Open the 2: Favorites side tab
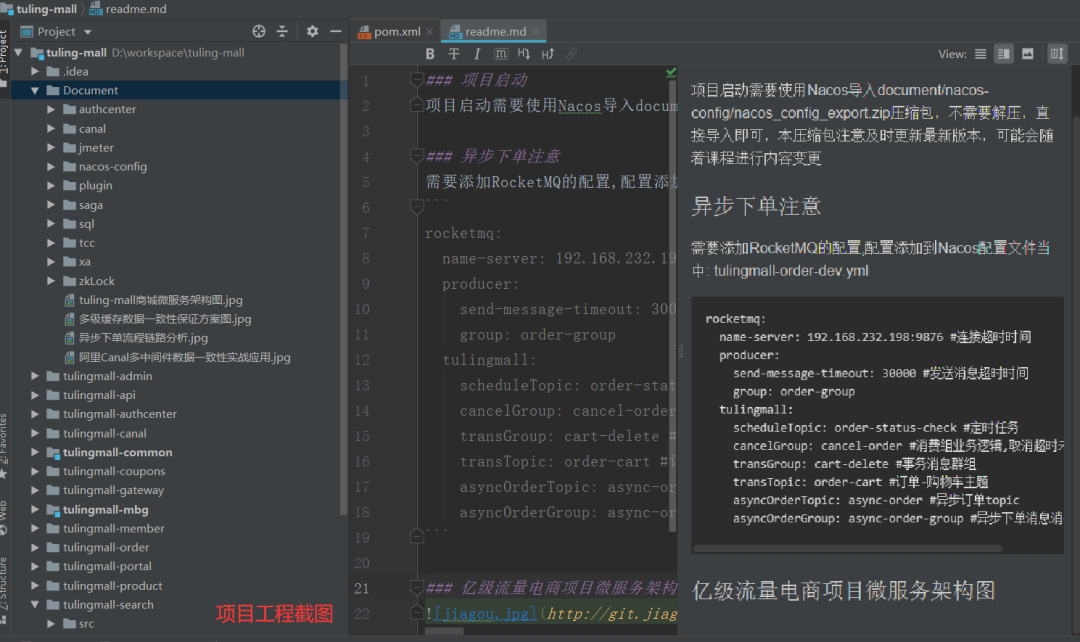Viewport: 1080px width, 642px height. coord(4,445)
